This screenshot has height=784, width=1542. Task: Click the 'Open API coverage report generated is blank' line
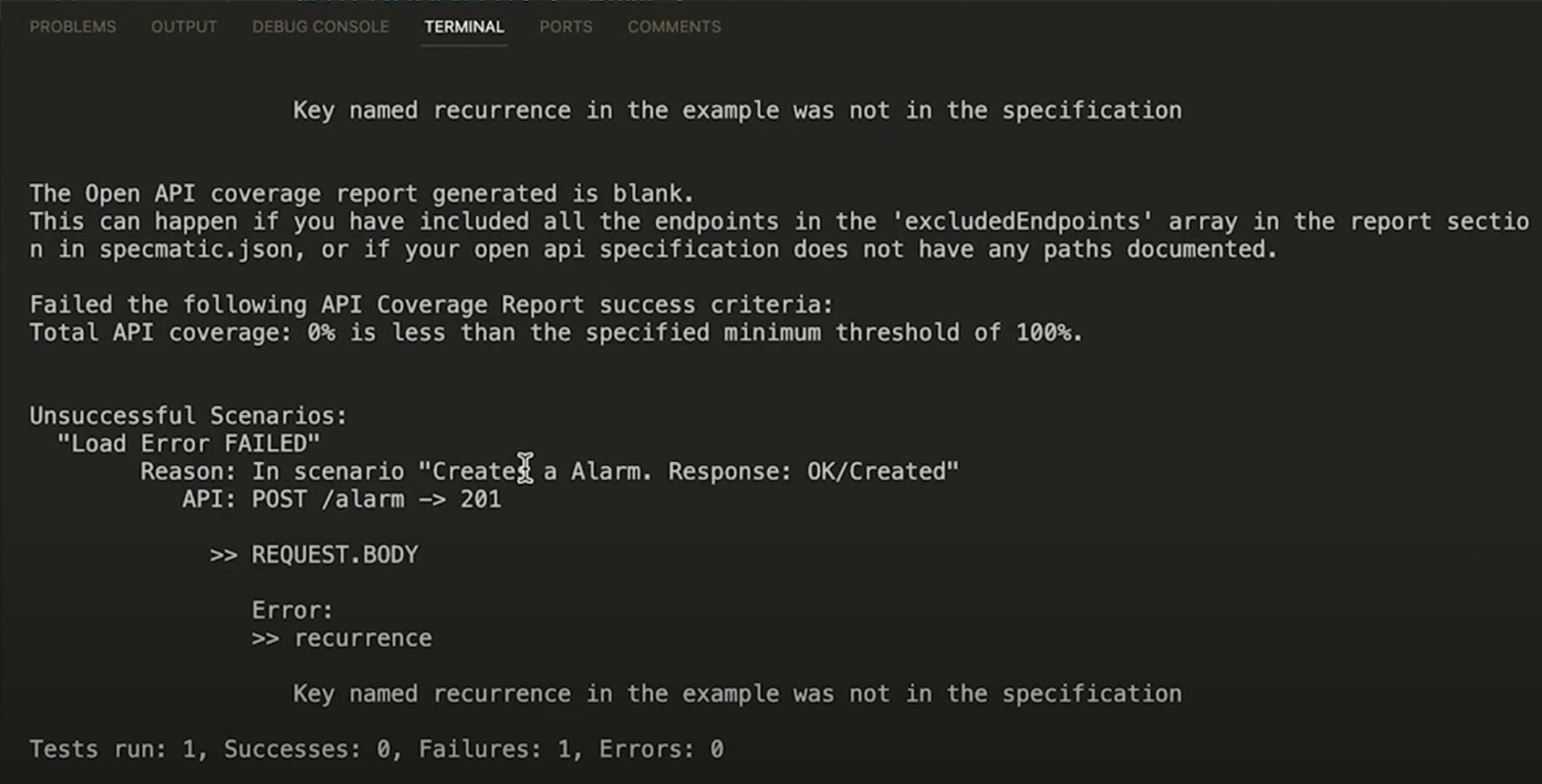tap(361, 194)
